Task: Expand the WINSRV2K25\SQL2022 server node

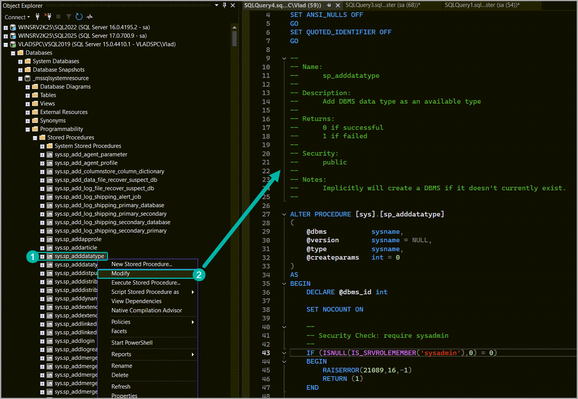Action: [6, 27]
